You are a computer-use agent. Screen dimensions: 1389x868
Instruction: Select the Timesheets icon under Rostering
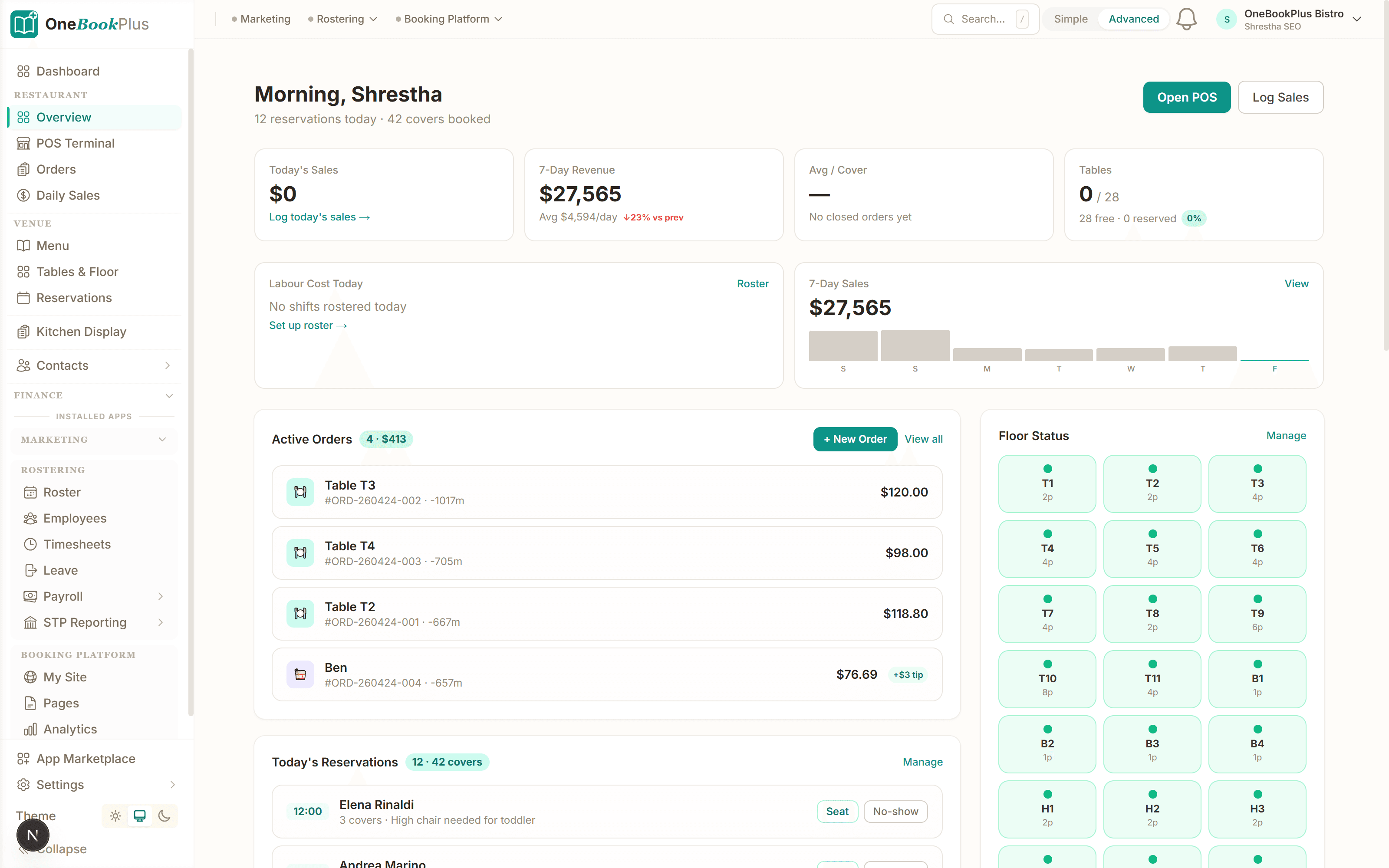[x=30, y=544]
